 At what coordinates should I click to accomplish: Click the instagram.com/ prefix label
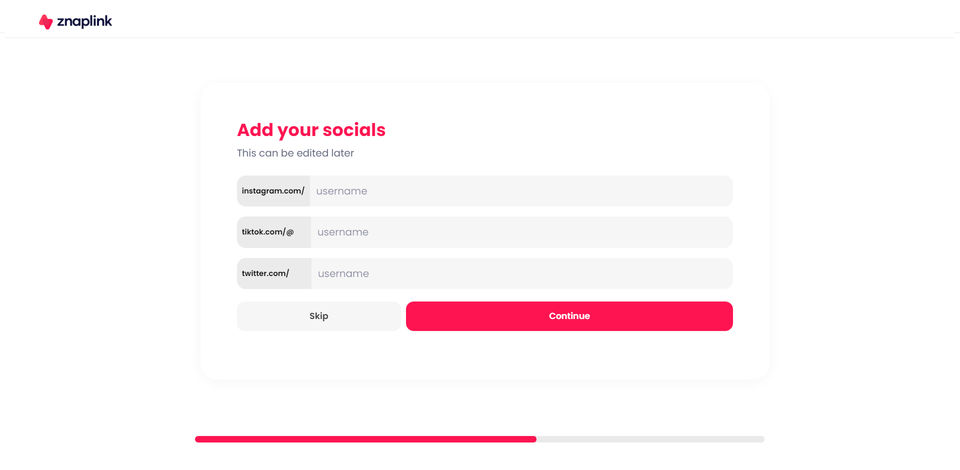pos(273,191)
